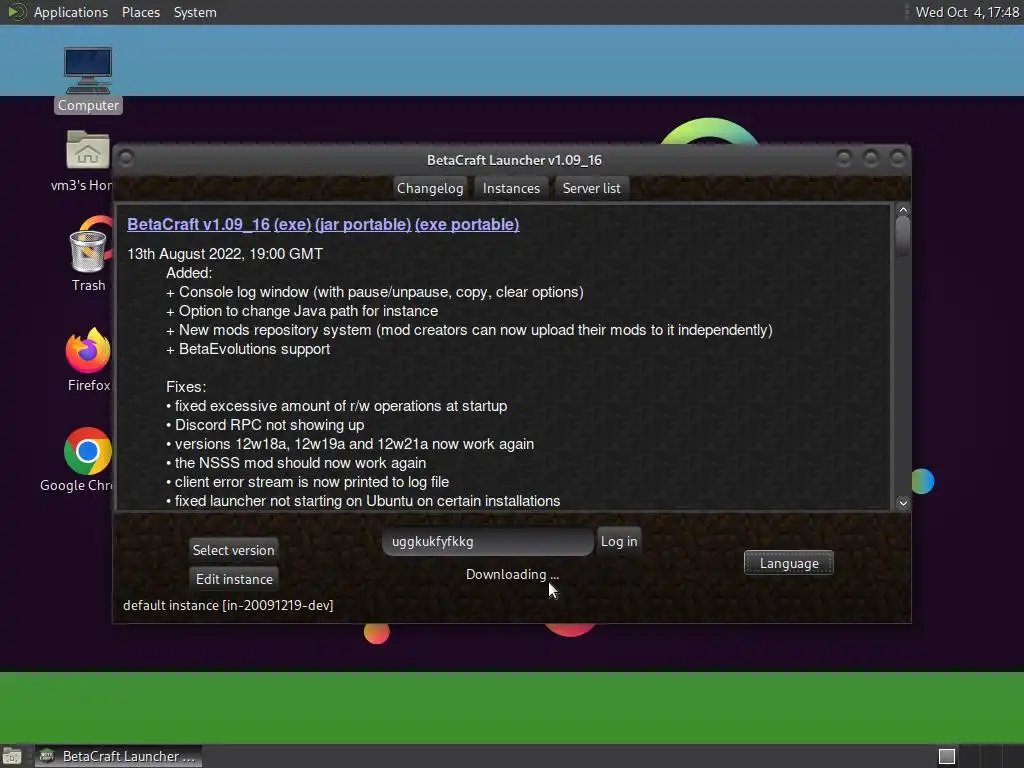The image size is (1024, 768).
Task: Click 'Option to change Java path for instance' line
Action: point(302,311)
